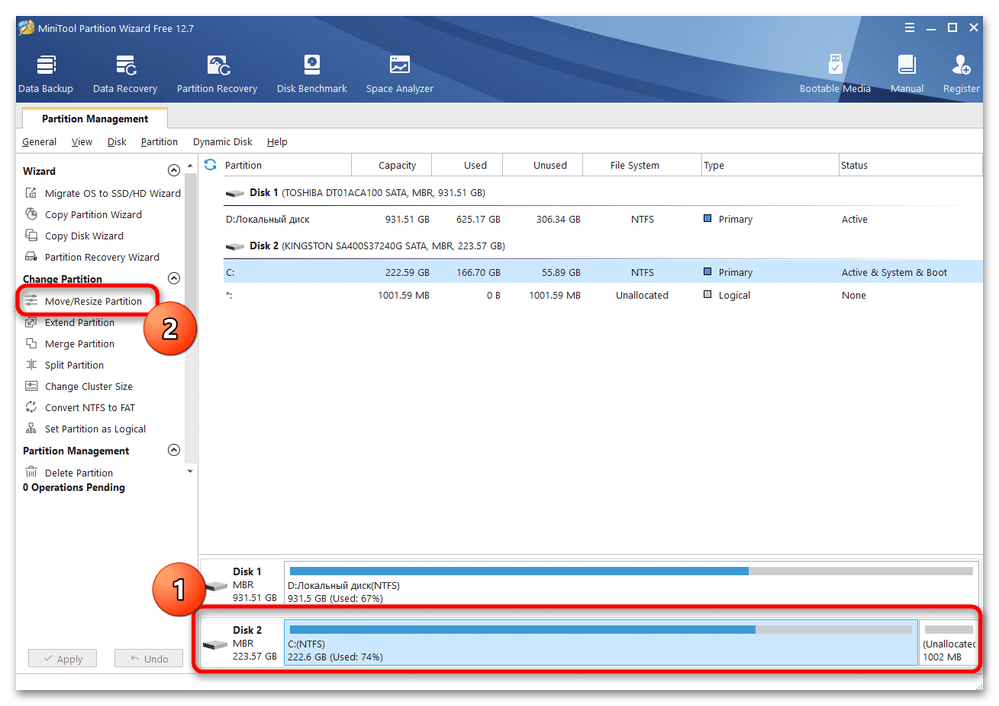Select Disk 1 usage bar in disk map
The image size is (999, 706).
[x=630, y=584]
